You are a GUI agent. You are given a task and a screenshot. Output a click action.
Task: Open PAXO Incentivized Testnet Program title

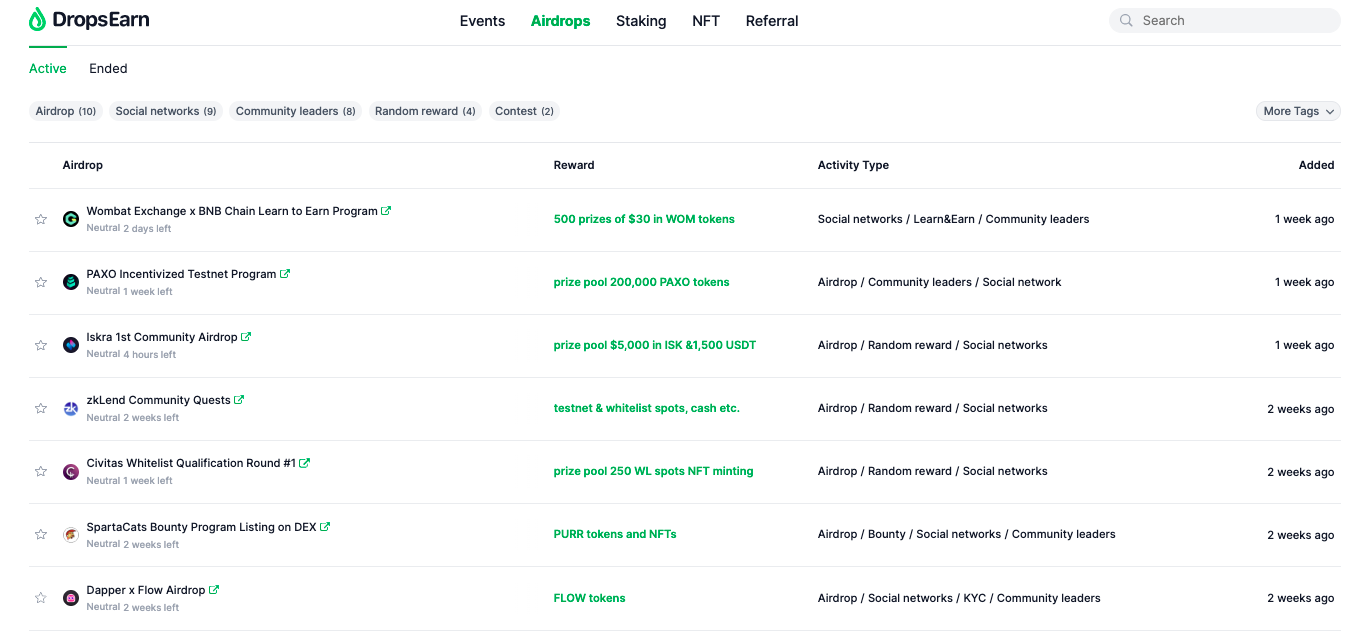[181, 274]
